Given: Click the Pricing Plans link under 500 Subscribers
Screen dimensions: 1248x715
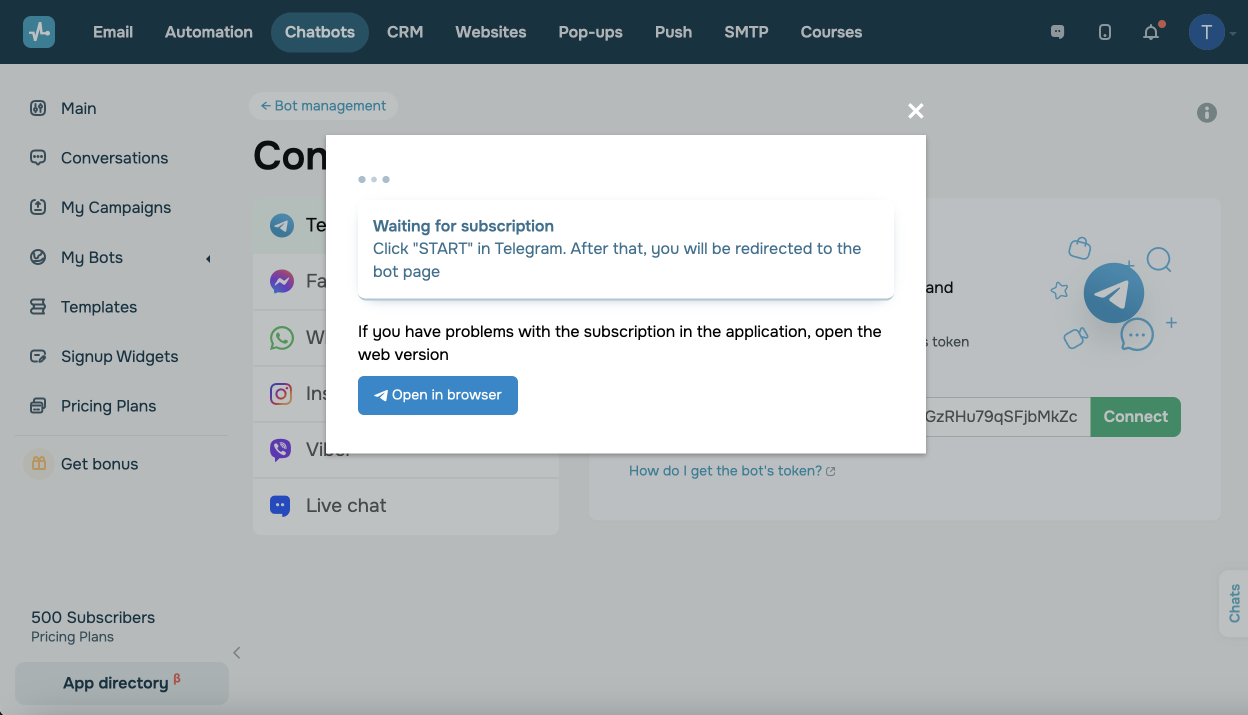Looking at the screenshot, I should coord(72,637).
